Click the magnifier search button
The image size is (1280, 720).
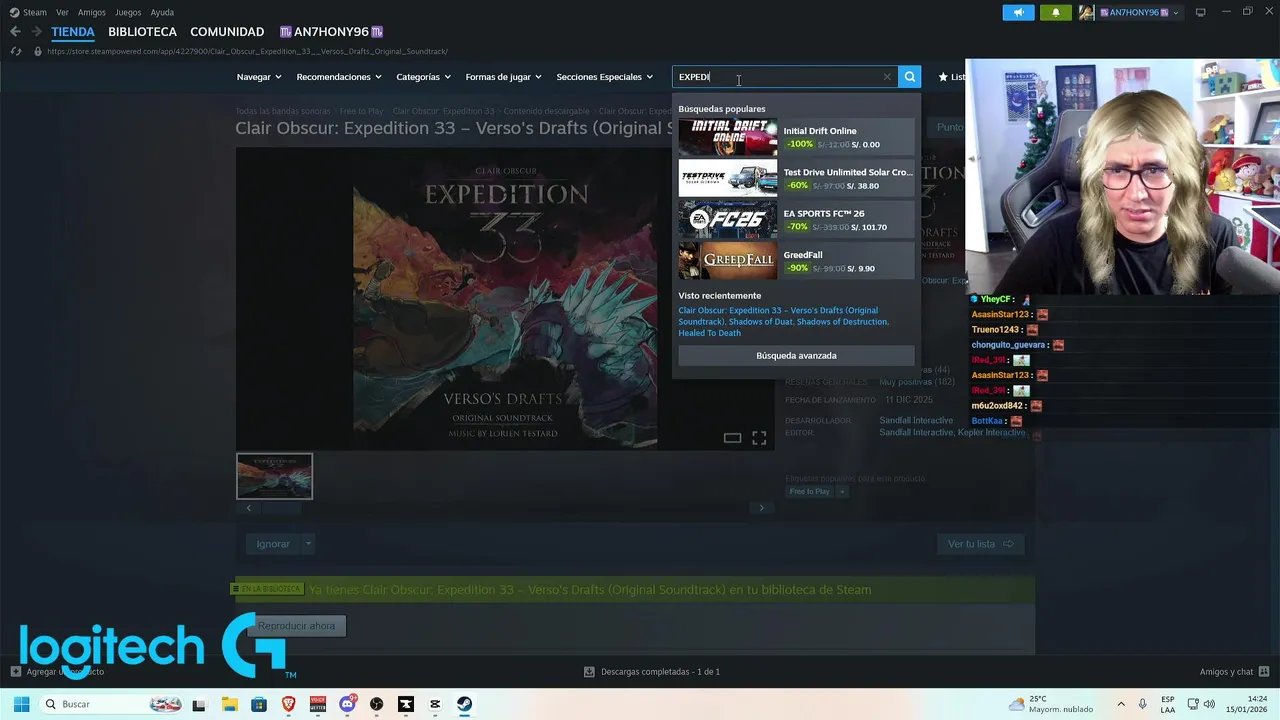909,77
